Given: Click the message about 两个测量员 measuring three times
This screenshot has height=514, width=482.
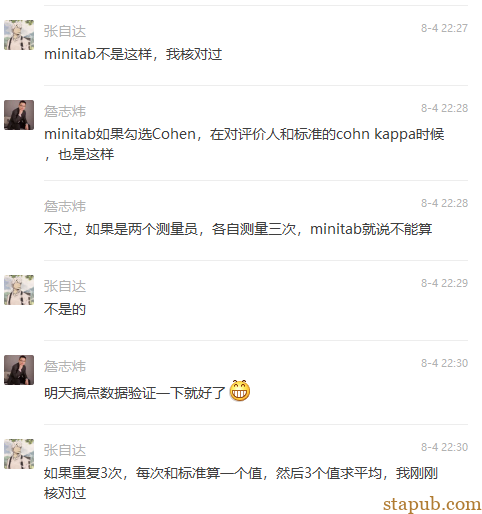Looking at the screenshot, I should pos(238,229).
